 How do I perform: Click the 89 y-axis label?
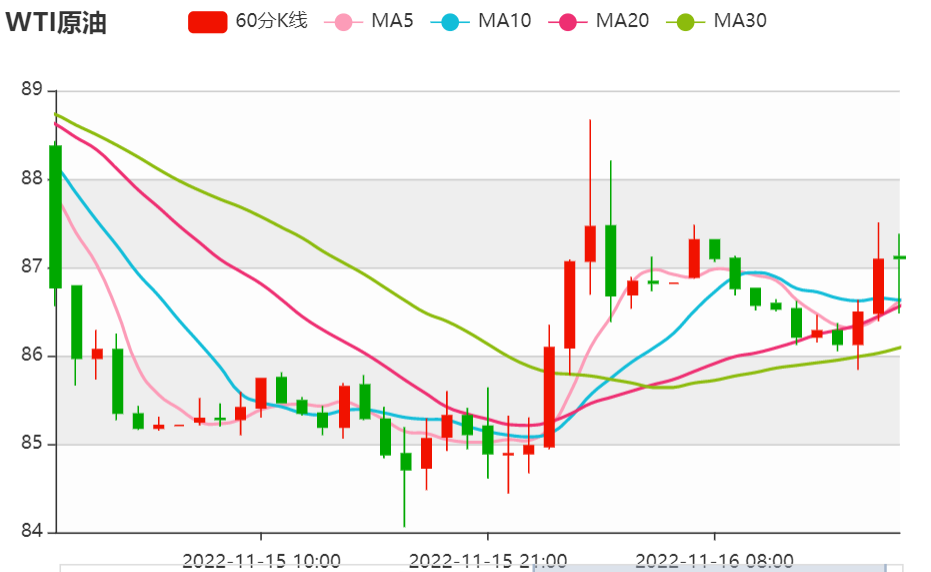(x=31, y=90)
